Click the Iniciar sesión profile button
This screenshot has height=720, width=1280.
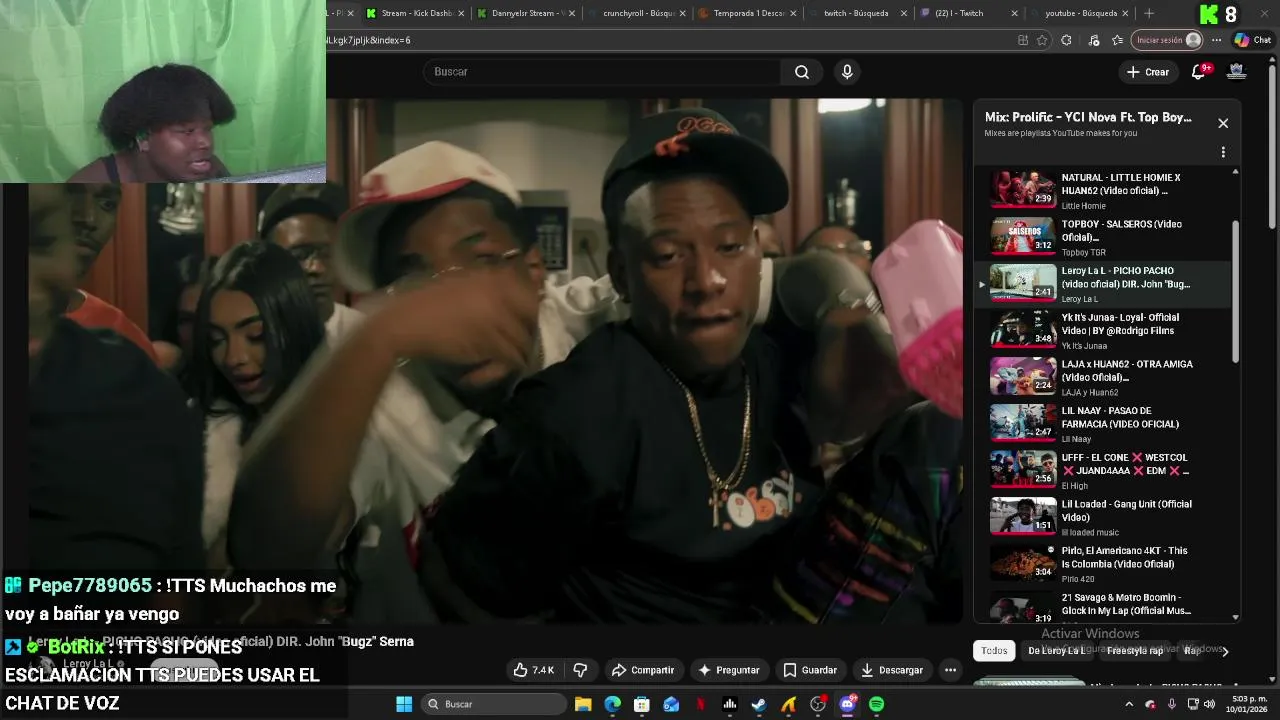(x=1167, y=40)
